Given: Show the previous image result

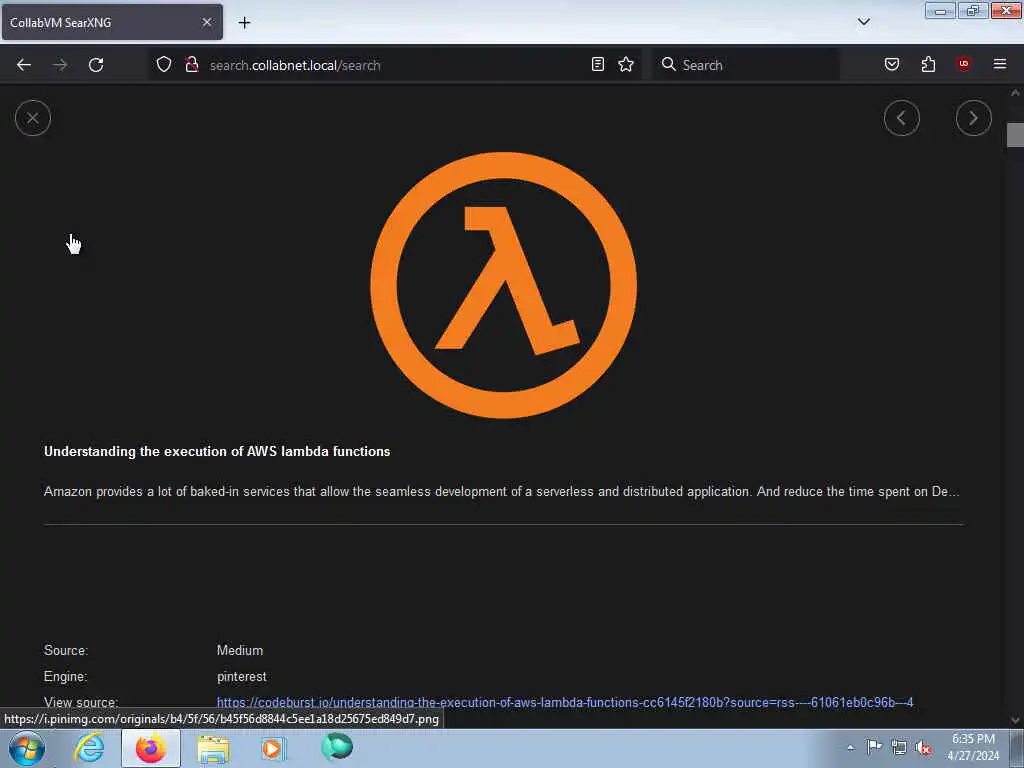Looking at the screenshot, I should coord(901,118).
